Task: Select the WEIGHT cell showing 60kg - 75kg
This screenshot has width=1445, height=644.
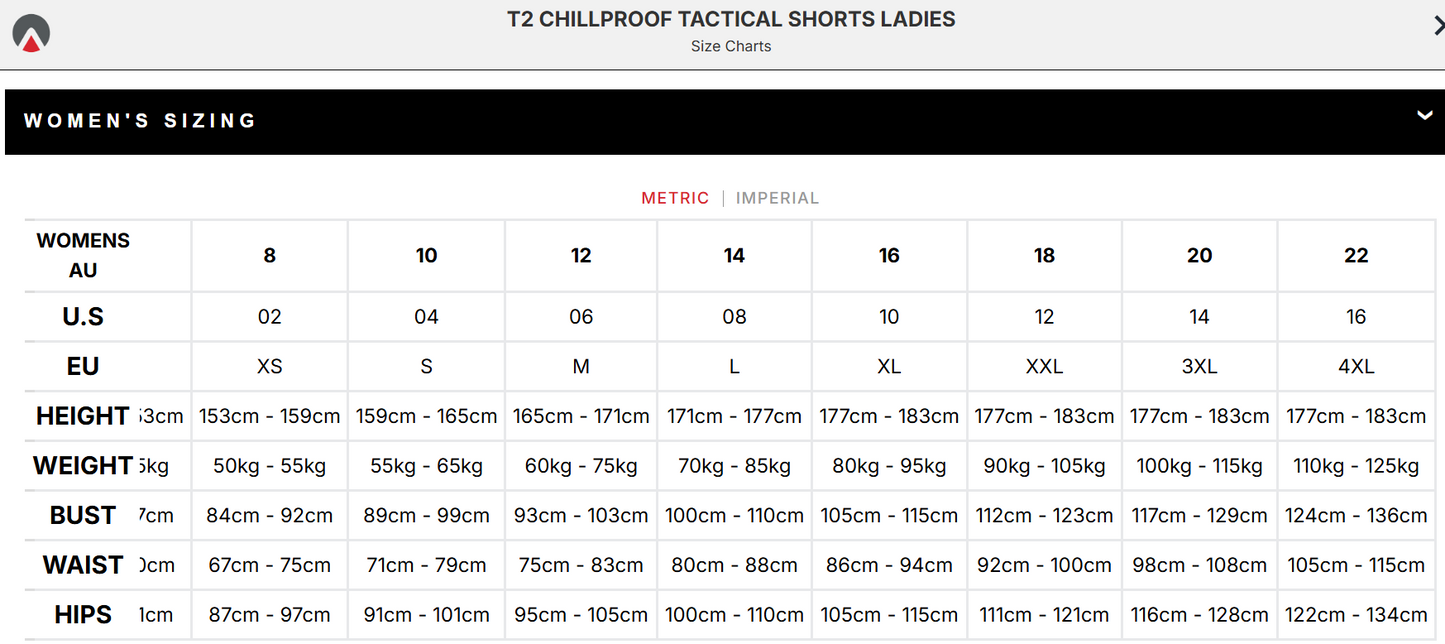Action: point(580,465)
